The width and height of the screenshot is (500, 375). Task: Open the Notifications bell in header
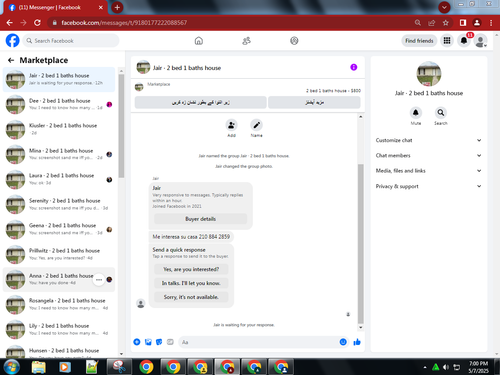coord(464,41)
